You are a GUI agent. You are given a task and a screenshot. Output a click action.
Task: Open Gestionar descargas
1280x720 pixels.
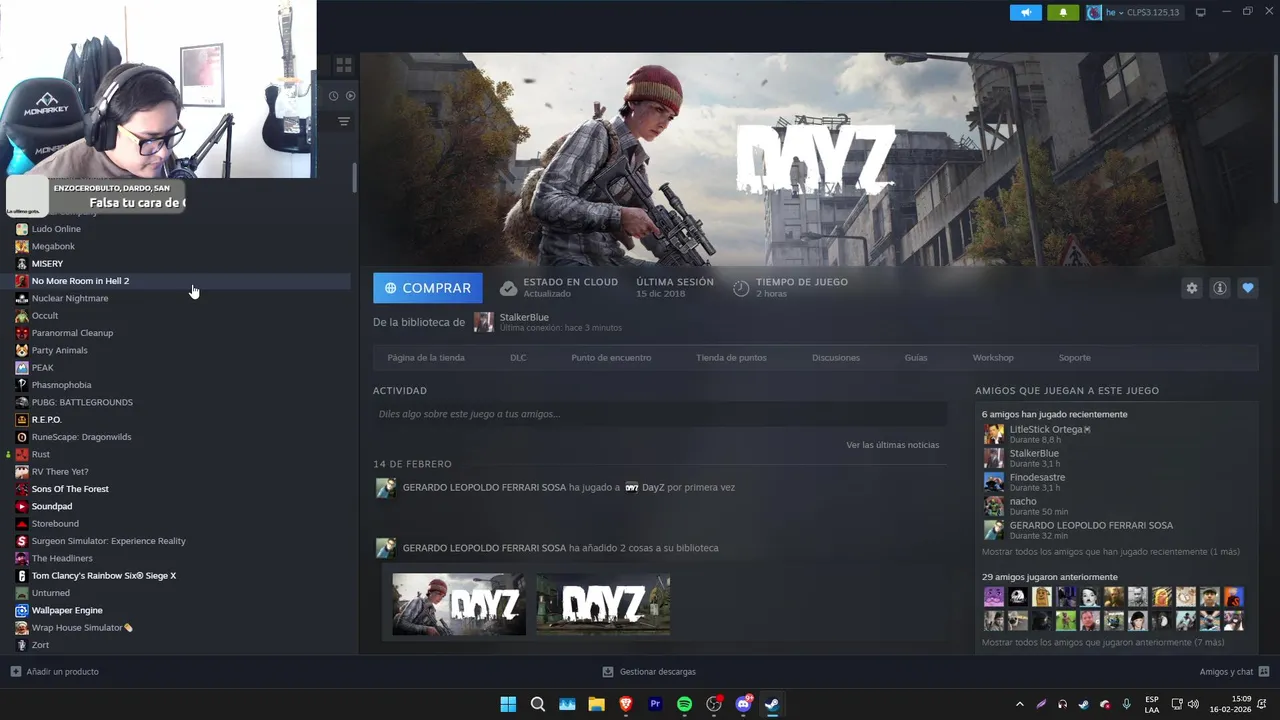click(649, 672)
